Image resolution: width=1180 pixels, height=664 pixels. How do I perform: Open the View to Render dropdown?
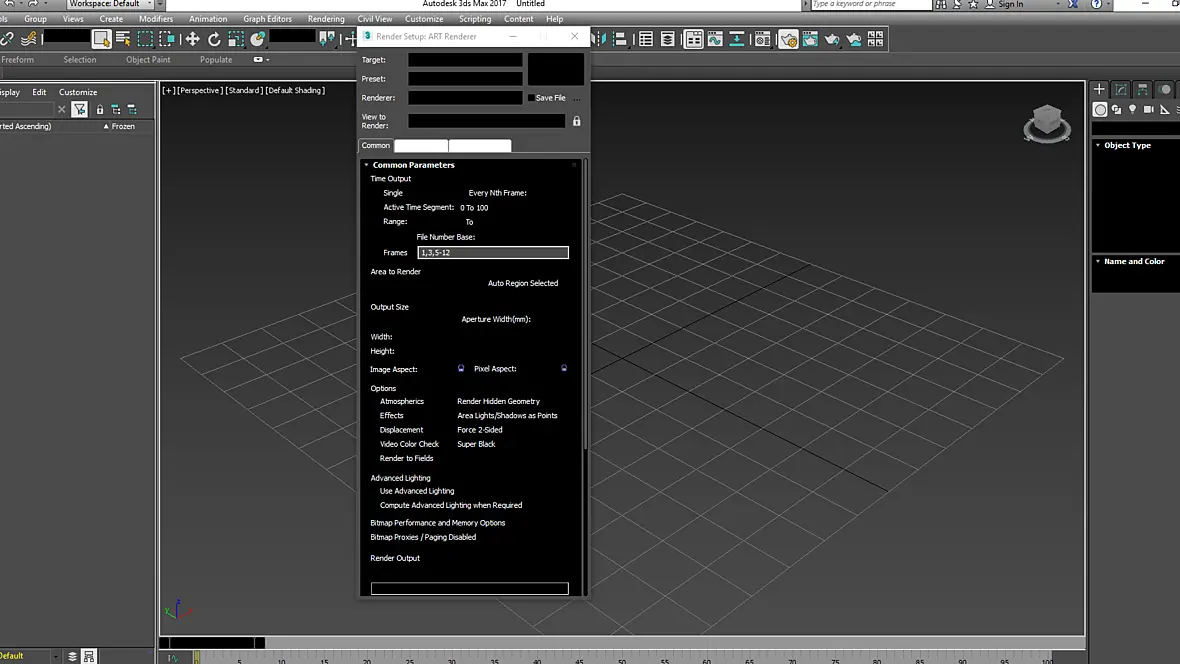pos(486,121)
